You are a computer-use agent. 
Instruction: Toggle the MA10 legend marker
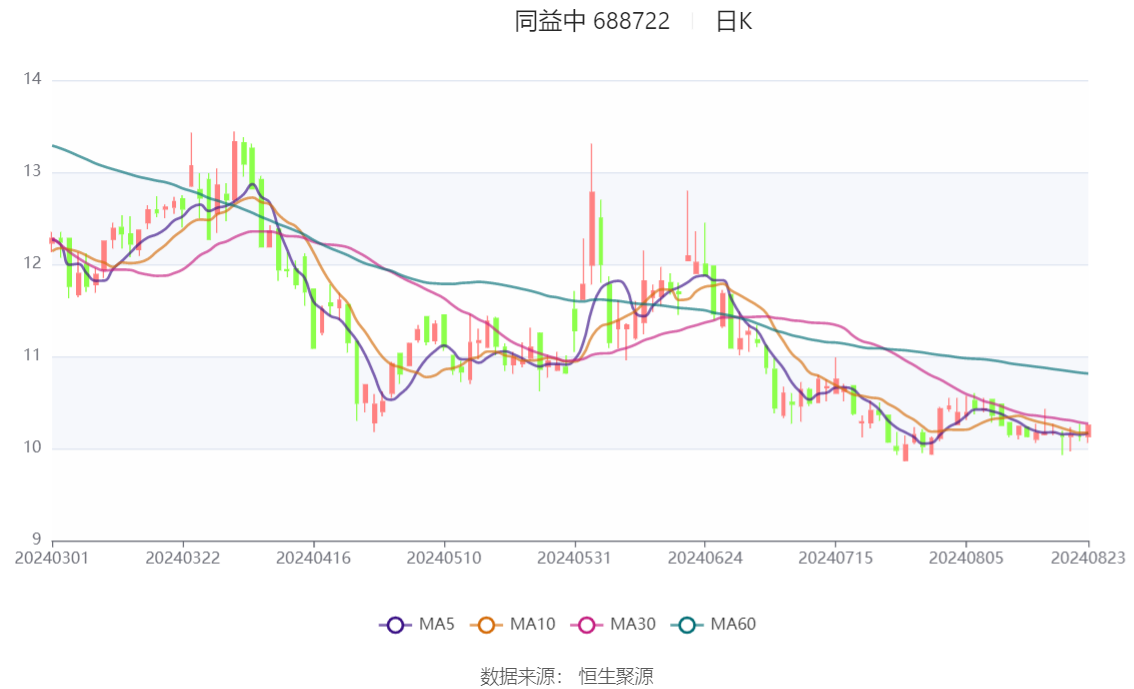(x=486, y=625)
